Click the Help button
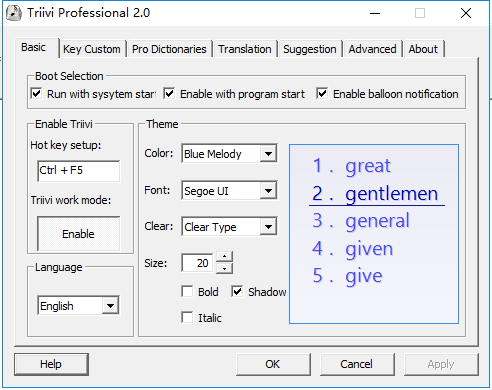This screenshot has width=492, height=390. (51, 364)
